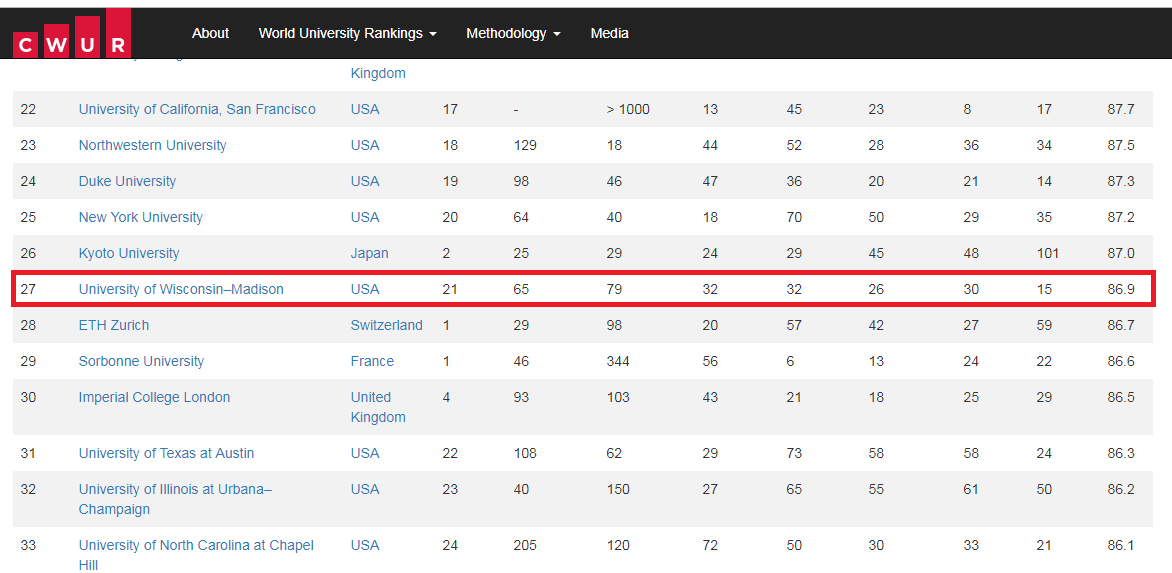Select score 87.3 for Duke University
Screen dimensions: 1172x573
[1120, 181]
